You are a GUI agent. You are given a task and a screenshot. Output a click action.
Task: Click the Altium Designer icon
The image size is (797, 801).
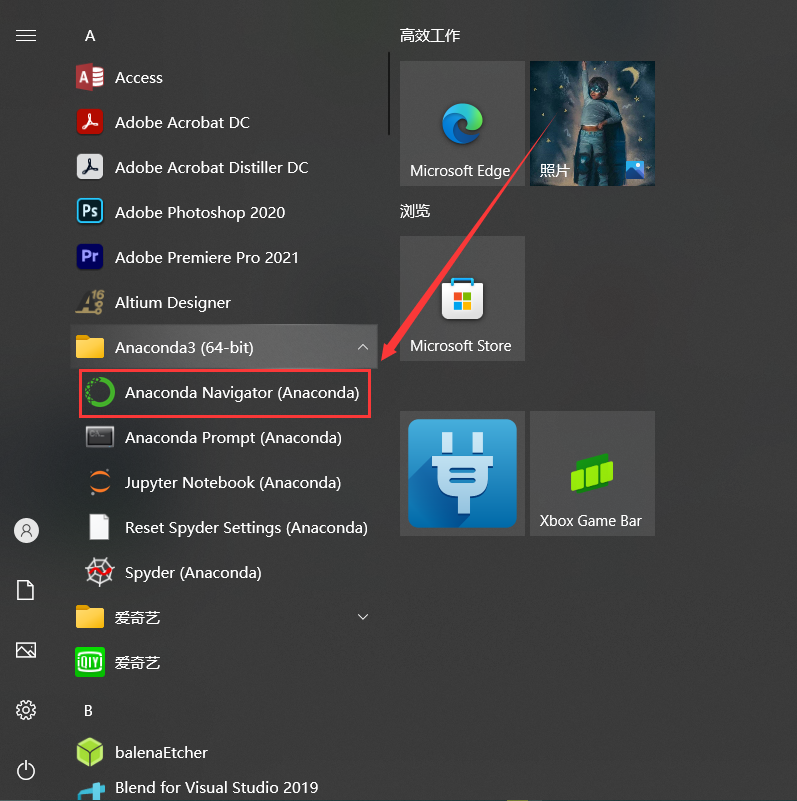tap(90, 302)
